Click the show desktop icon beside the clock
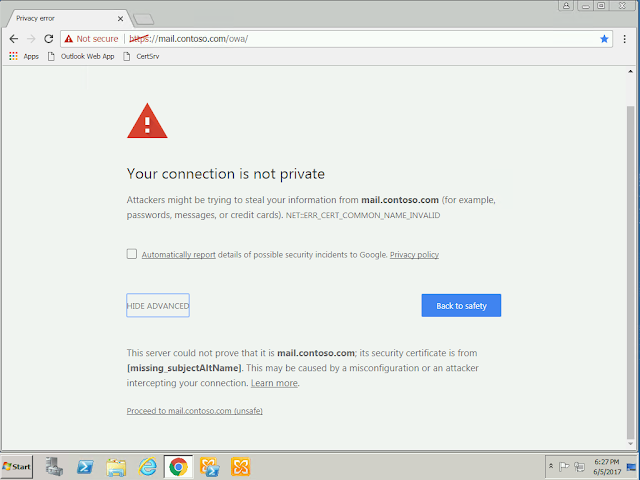This screenshot has width=640, height=480. click(x=632, y=467)
